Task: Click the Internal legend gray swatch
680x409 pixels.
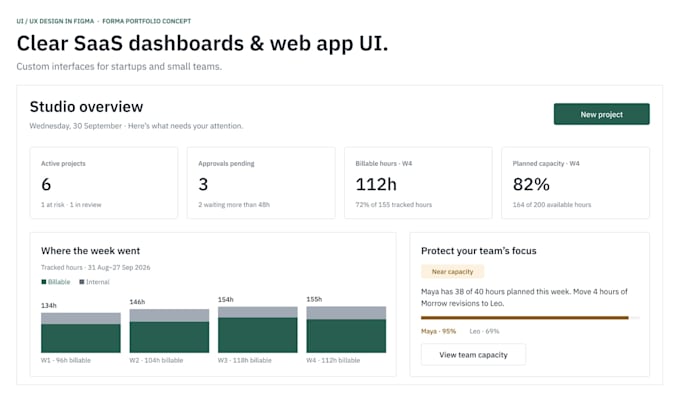Action: point(82,282)
